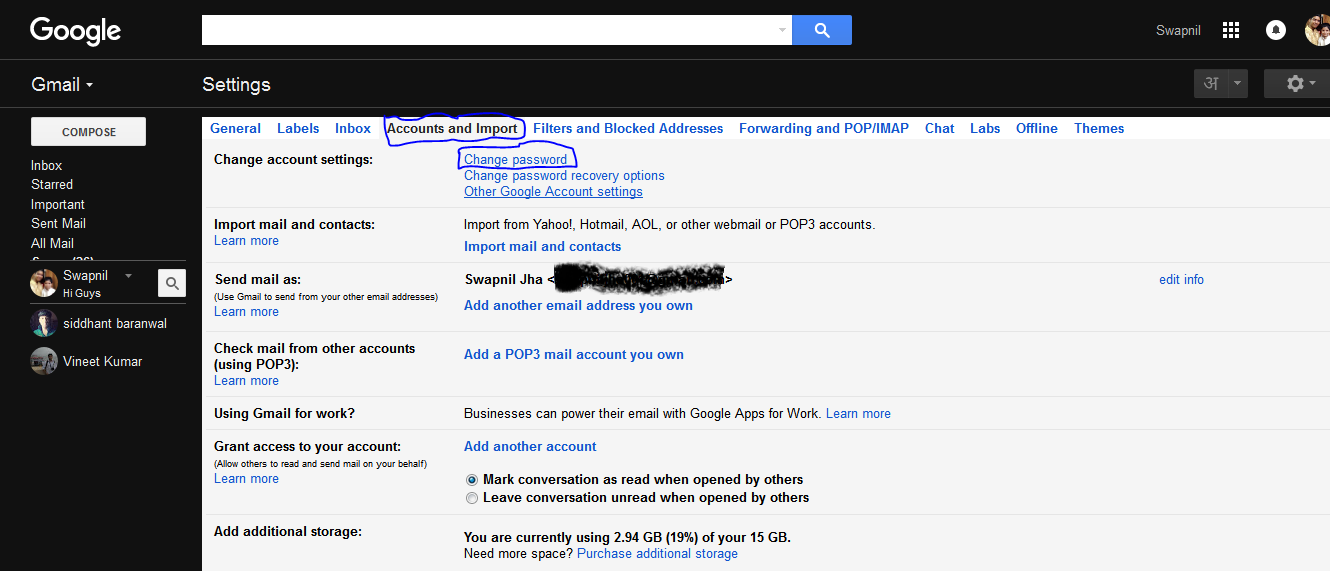Open the All Mail folder
The image size is (1330, 571).
[52, 243]
